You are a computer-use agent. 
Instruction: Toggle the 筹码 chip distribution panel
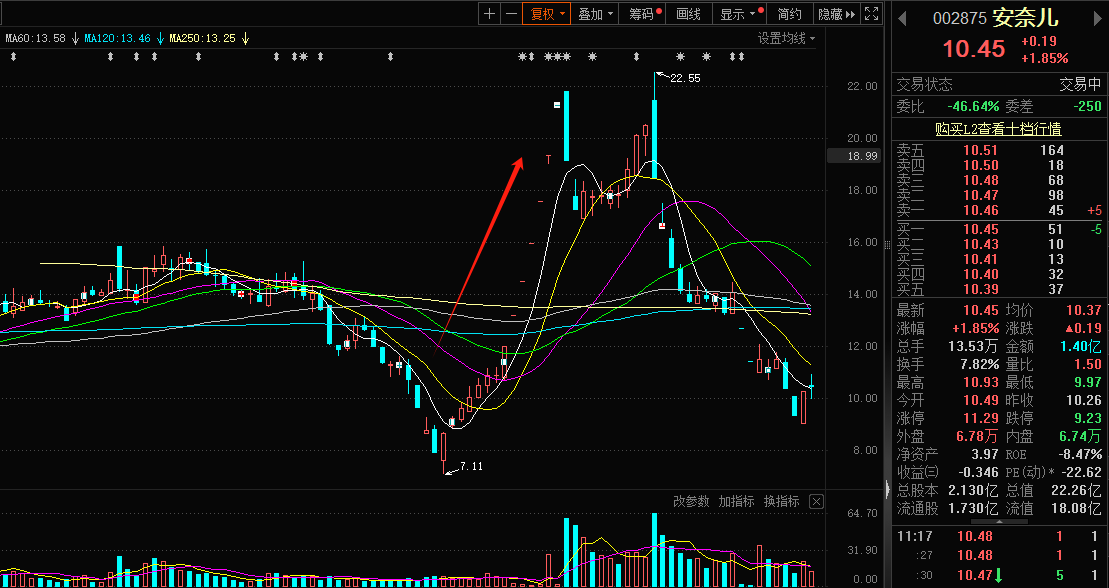pos(642,13)
